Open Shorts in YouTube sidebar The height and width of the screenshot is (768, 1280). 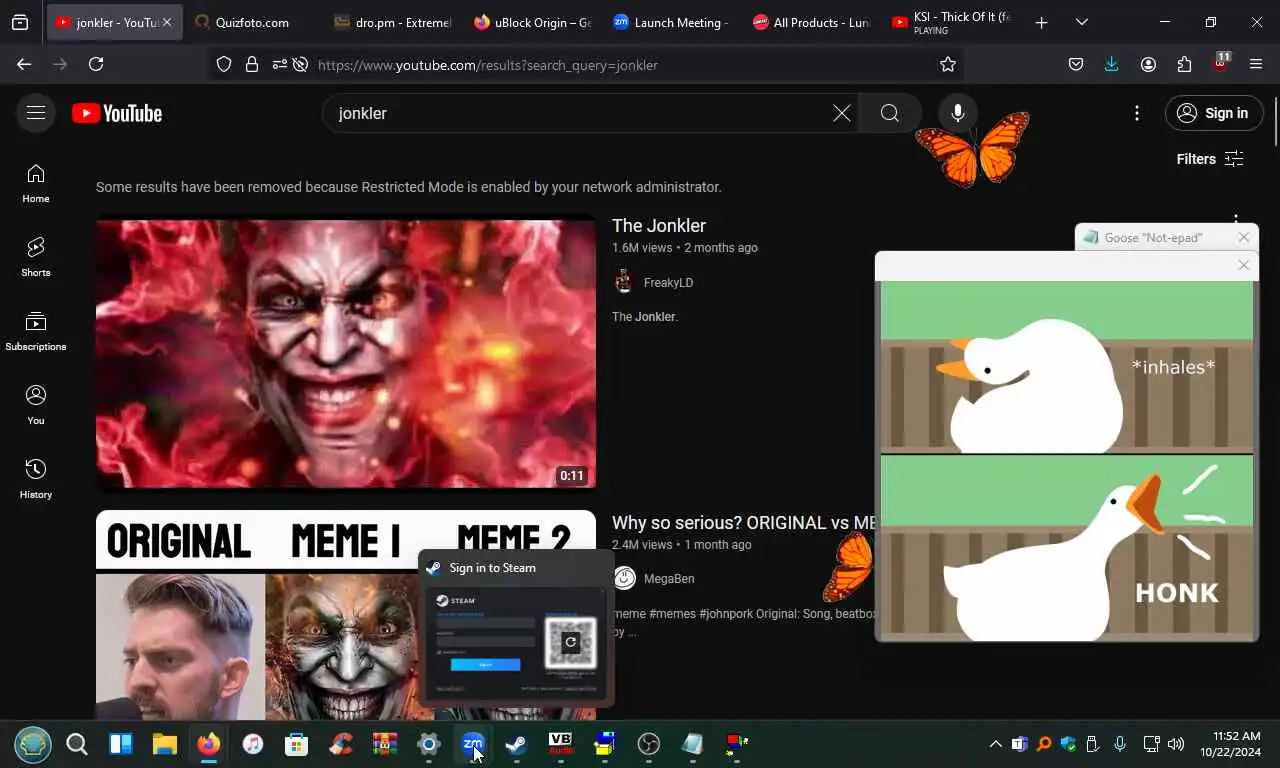point(36,257)
